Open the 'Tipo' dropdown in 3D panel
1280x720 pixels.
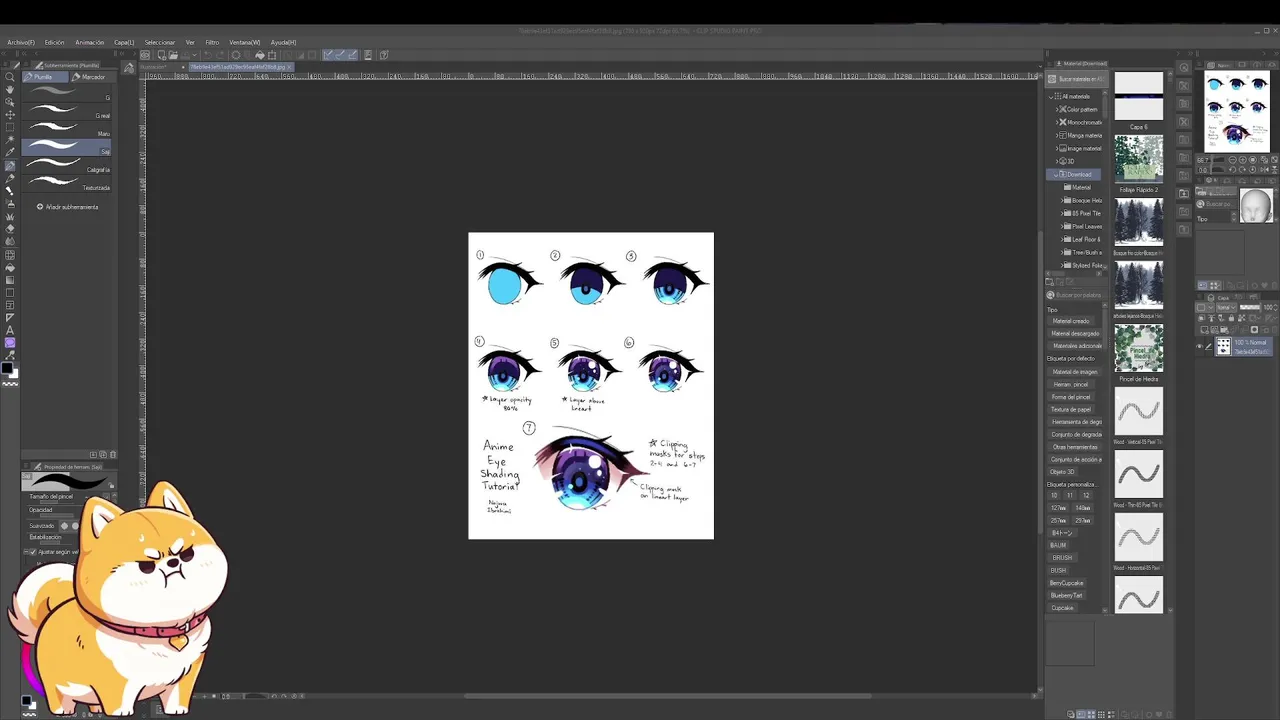[x=1215, y=219]
